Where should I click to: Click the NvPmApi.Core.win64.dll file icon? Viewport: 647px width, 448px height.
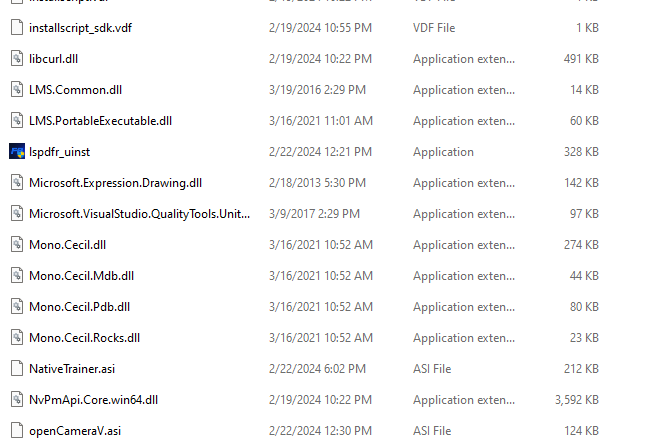pos(17,399)
